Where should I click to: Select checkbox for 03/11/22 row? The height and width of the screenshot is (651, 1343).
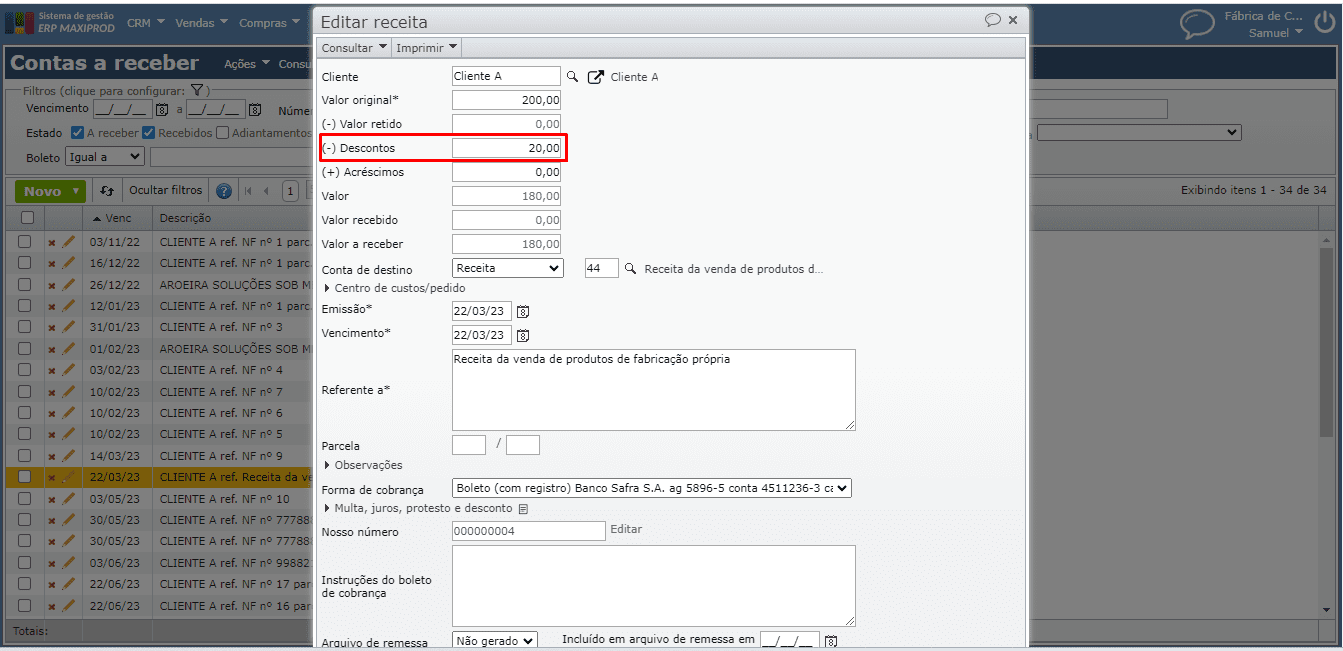[x=24, y=241]
